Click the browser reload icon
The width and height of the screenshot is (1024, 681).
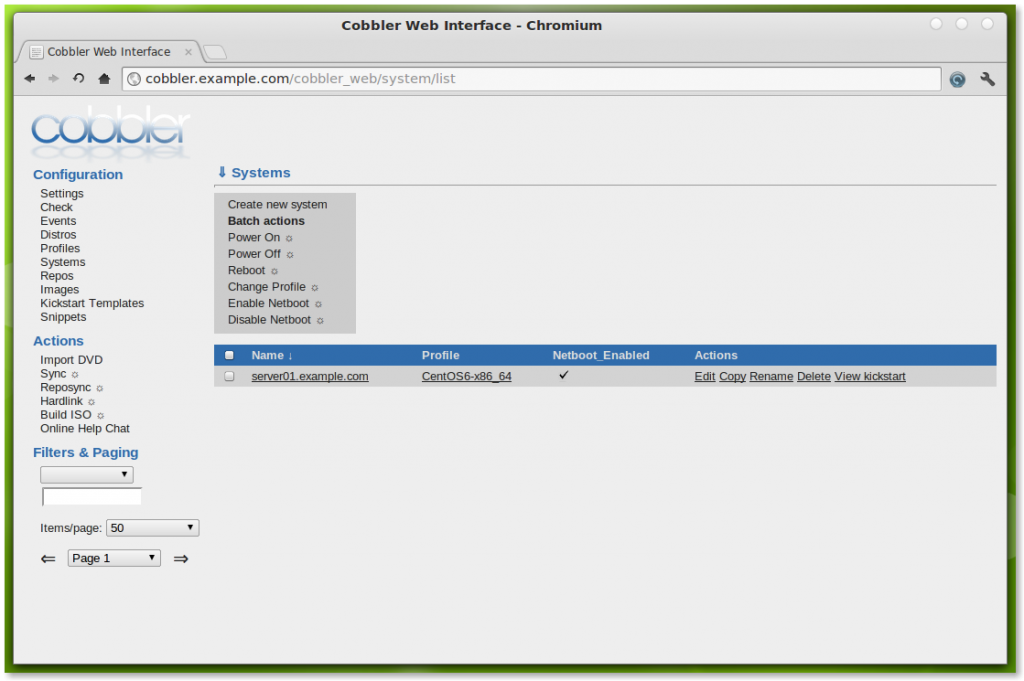coord(78,79)
